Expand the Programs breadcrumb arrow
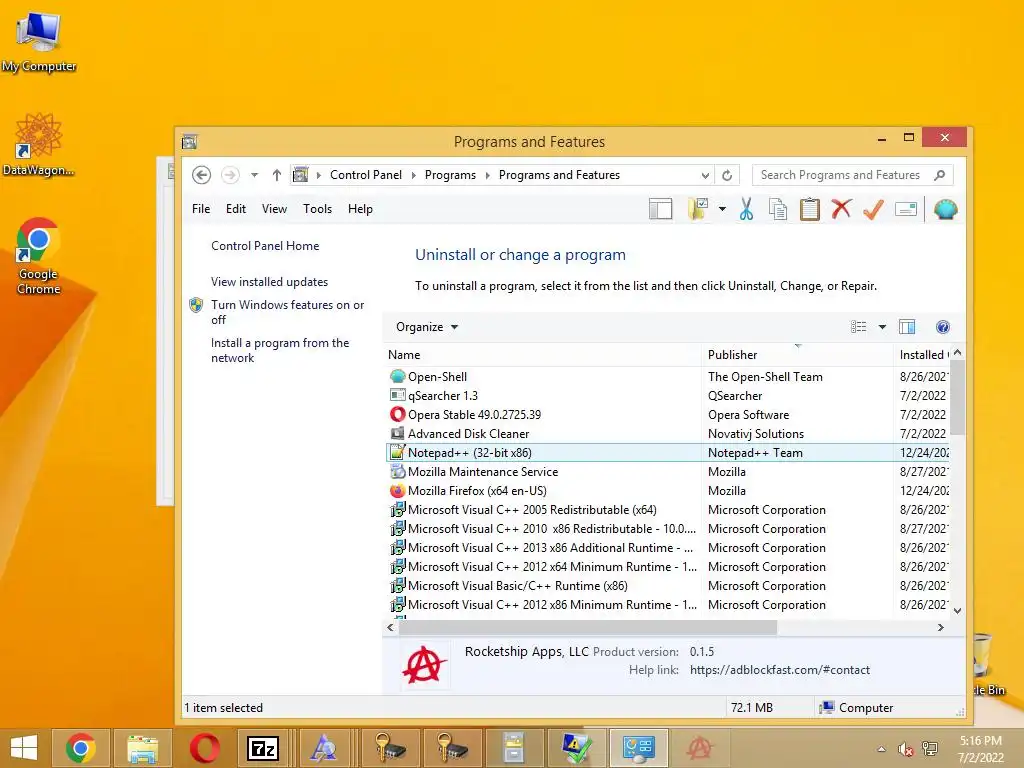The width and height of the screenshot is (1024, 768). pyautogui.click(x=487, y=175)
